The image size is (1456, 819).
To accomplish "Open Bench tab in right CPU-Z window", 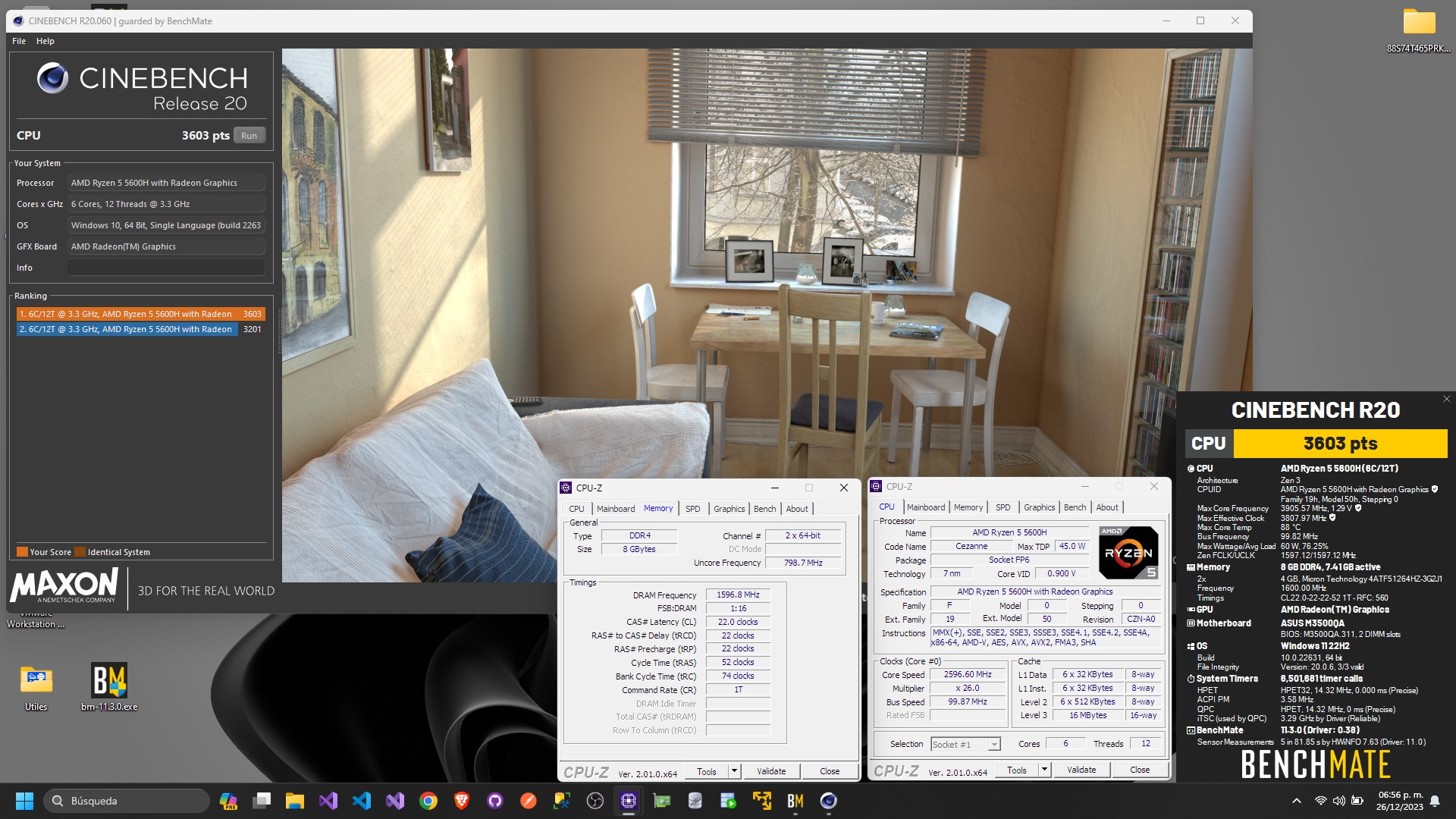I will pos(1075,507).
